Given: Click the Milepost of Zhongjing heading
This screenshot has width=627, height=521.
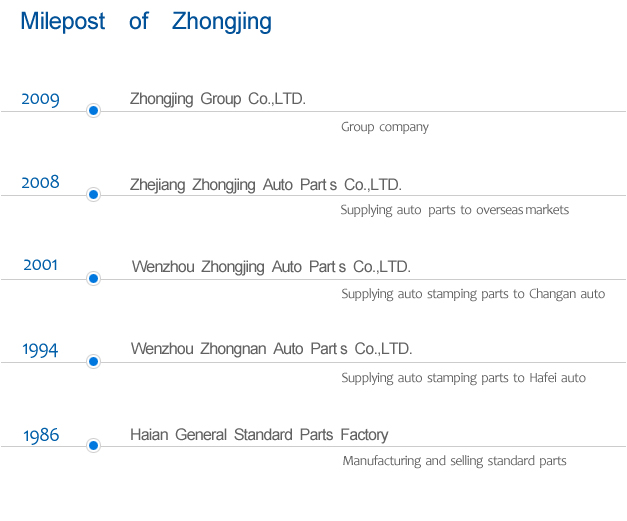Looking at the screenshot, I should (145, 22).
